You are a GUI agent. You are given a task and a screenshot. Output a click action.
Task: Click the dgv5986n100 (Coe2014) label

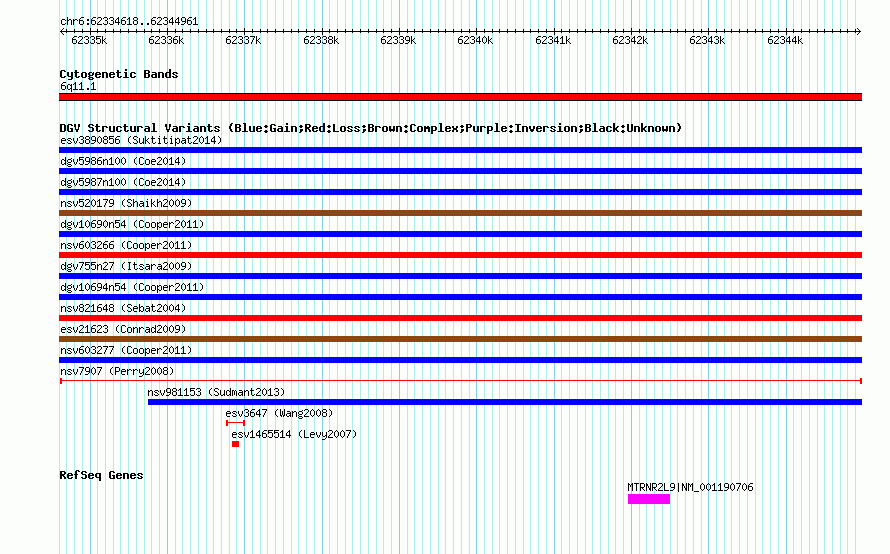tap(123, 161)
